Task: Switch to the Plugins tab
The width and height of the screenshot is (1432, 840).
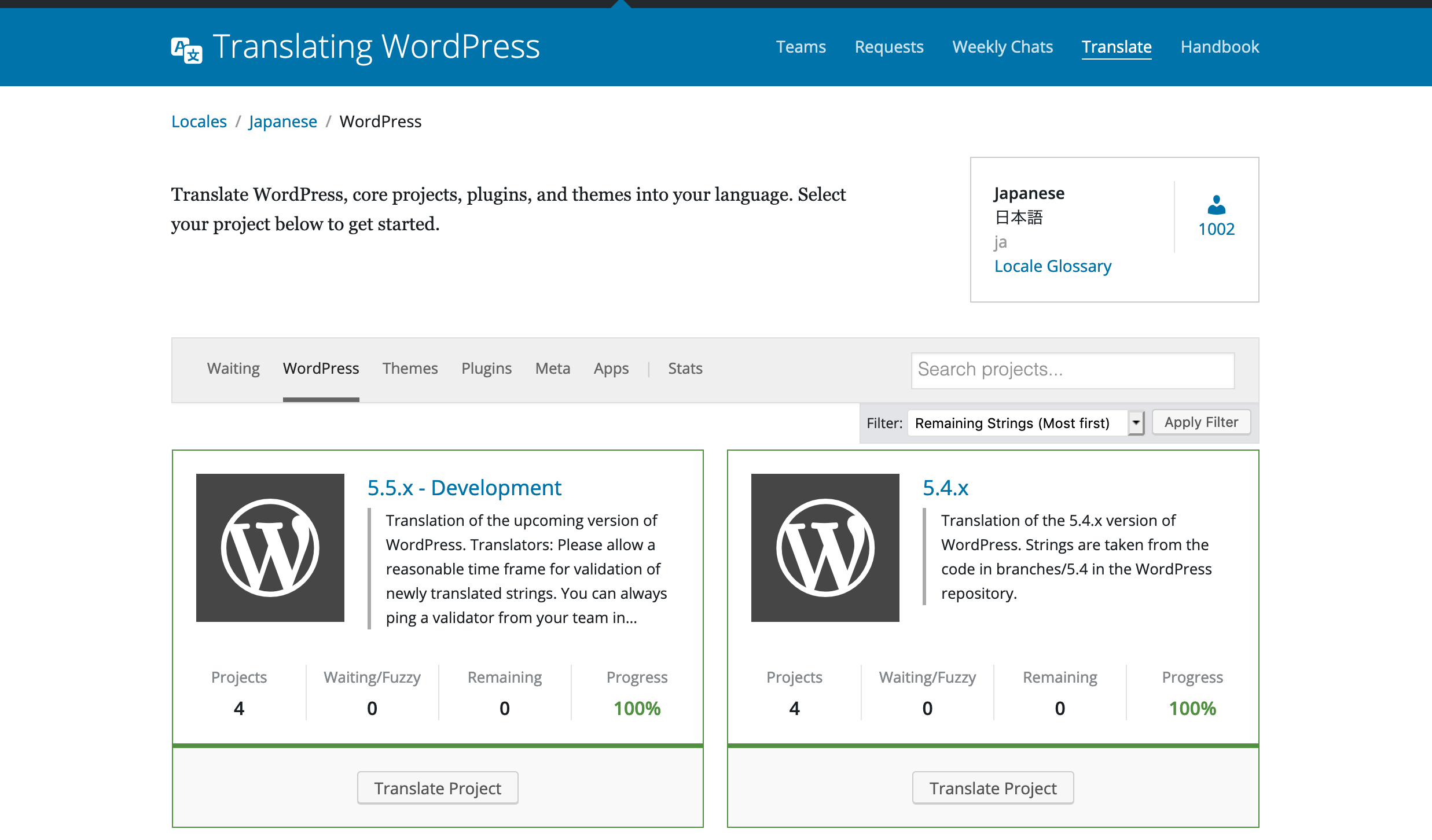Action: pos(486,369)
